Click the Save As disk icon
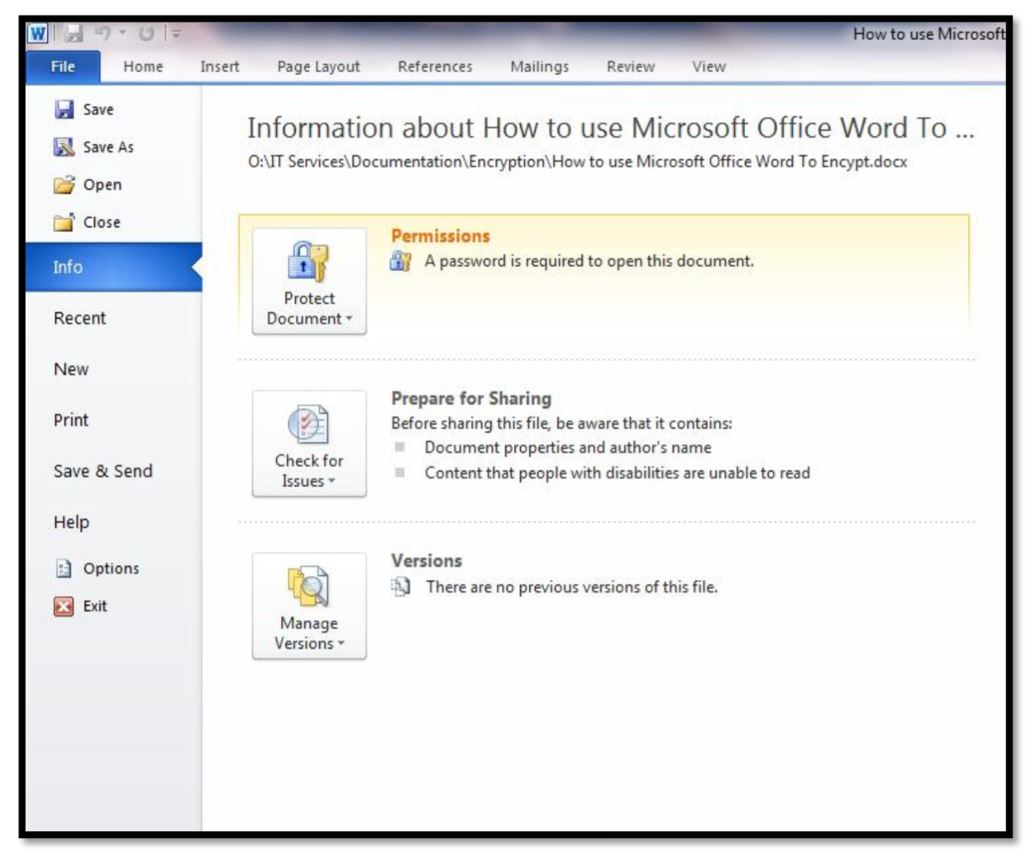The width and height of the screenshot is (1033, 864). (x=64, y=148)
